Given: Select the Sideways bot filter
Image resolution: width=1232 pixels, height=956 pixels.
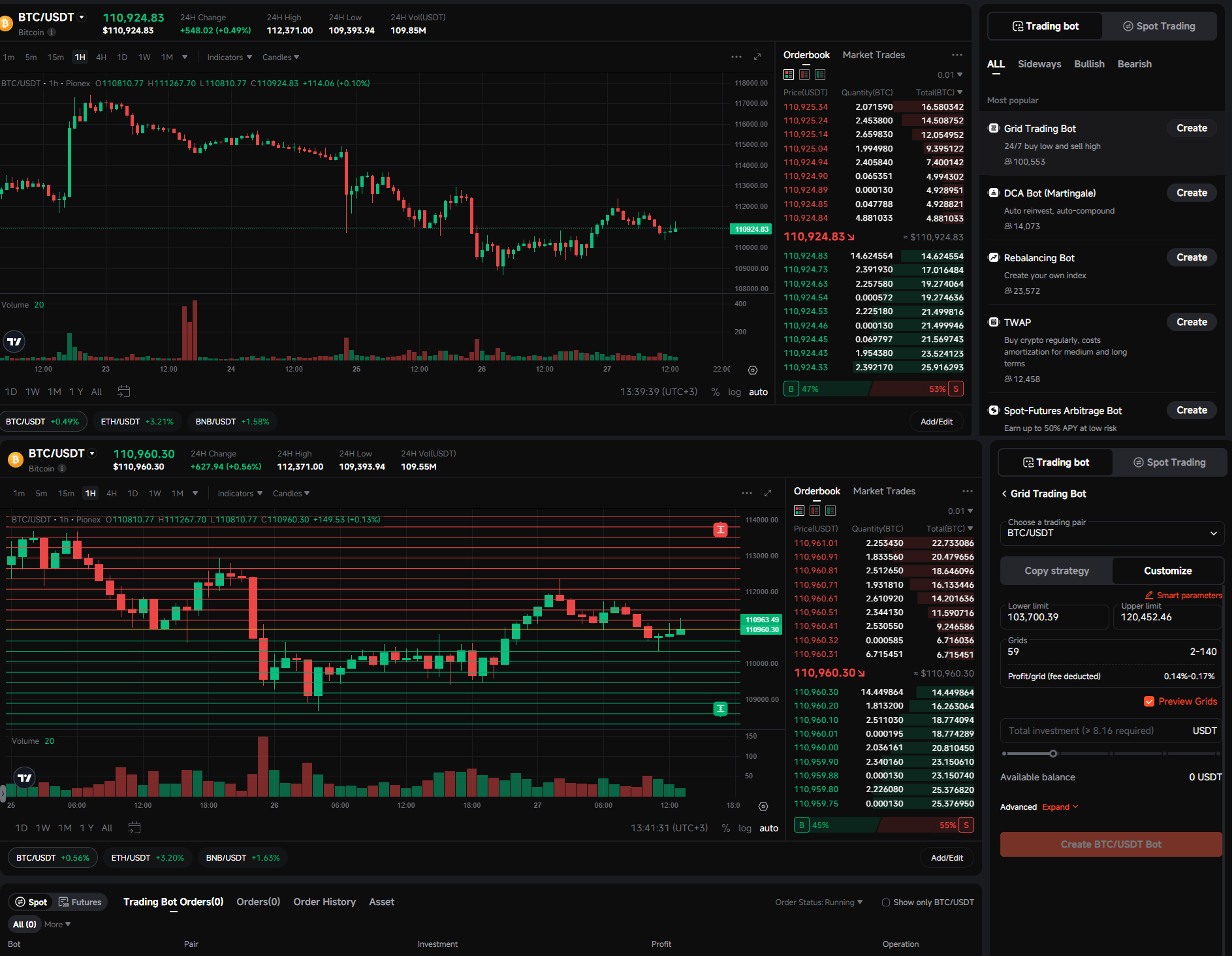Looking at the screenshot, I should click(x=1039, y=64).
